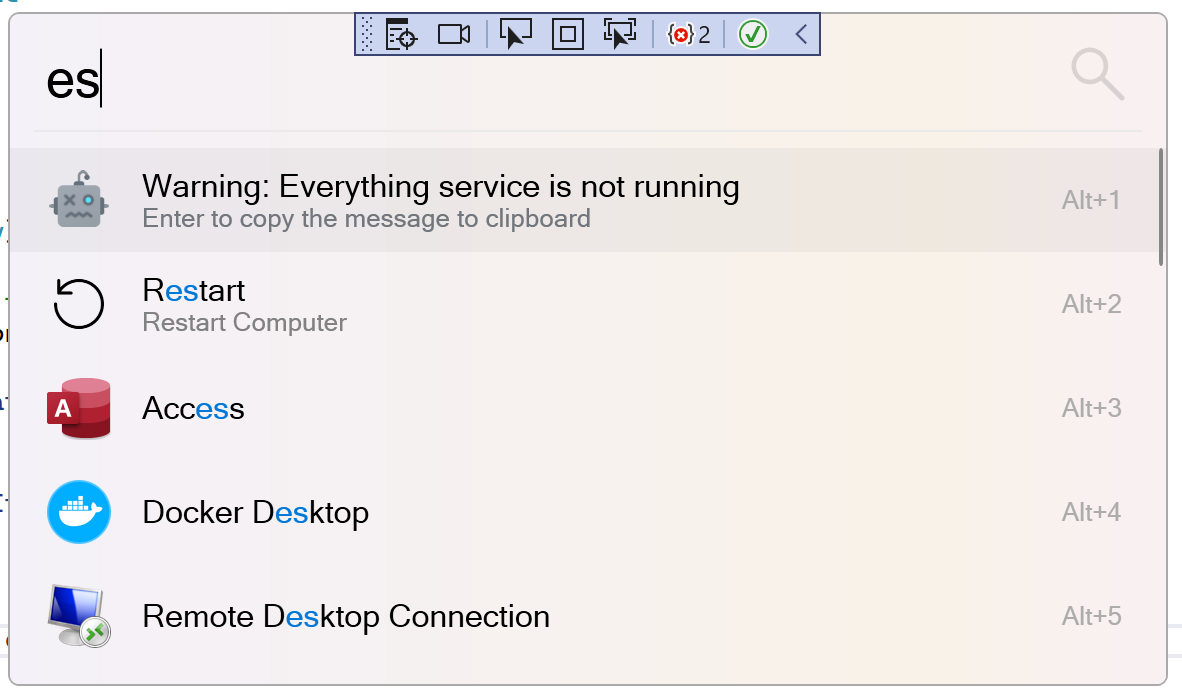Click the Alt+4 hotkey label
This screenshot has width=1182, height=696.
pos(1091,512)
